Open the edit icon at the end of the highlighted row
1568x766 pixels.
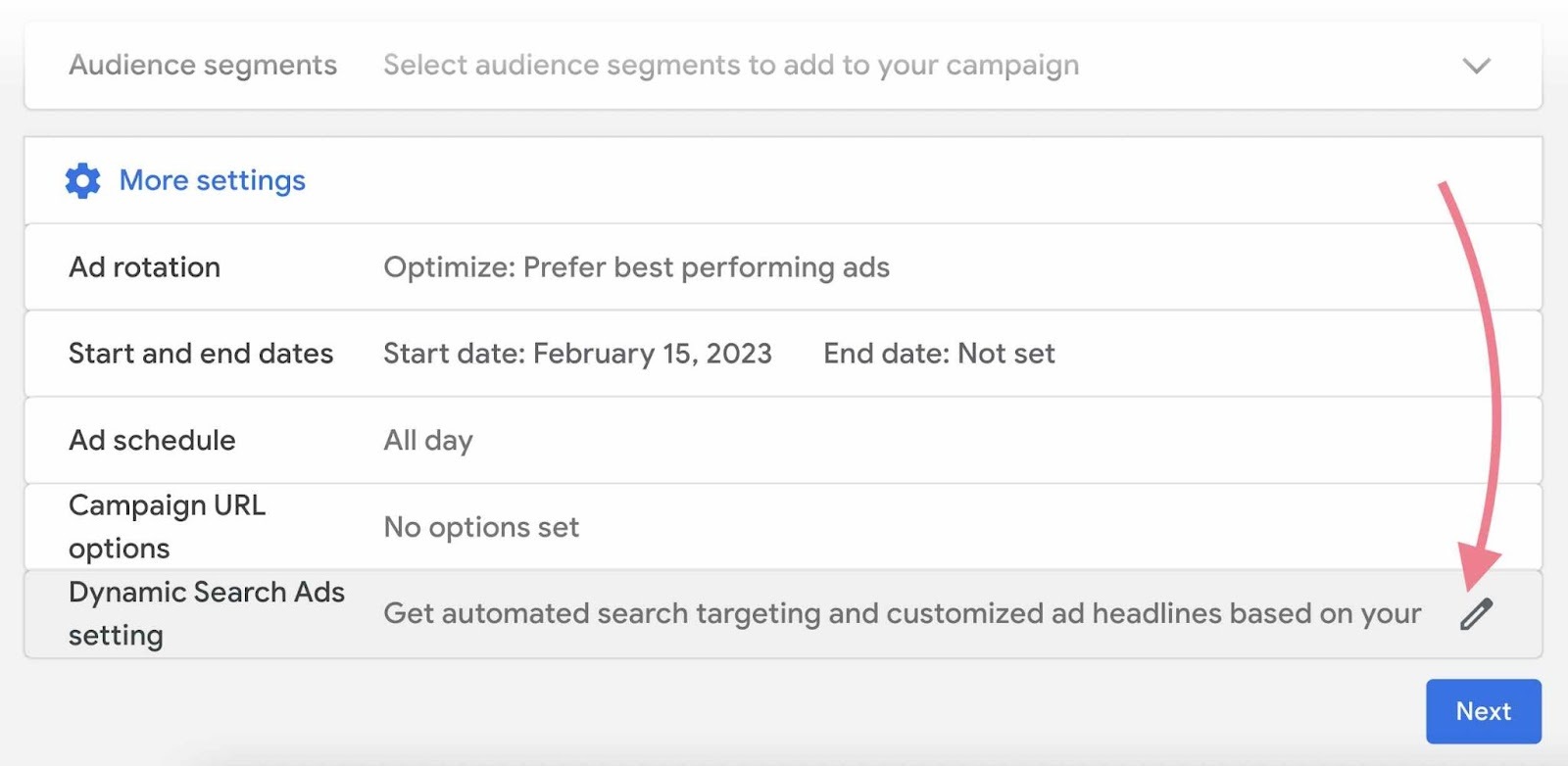[1475, 614]
